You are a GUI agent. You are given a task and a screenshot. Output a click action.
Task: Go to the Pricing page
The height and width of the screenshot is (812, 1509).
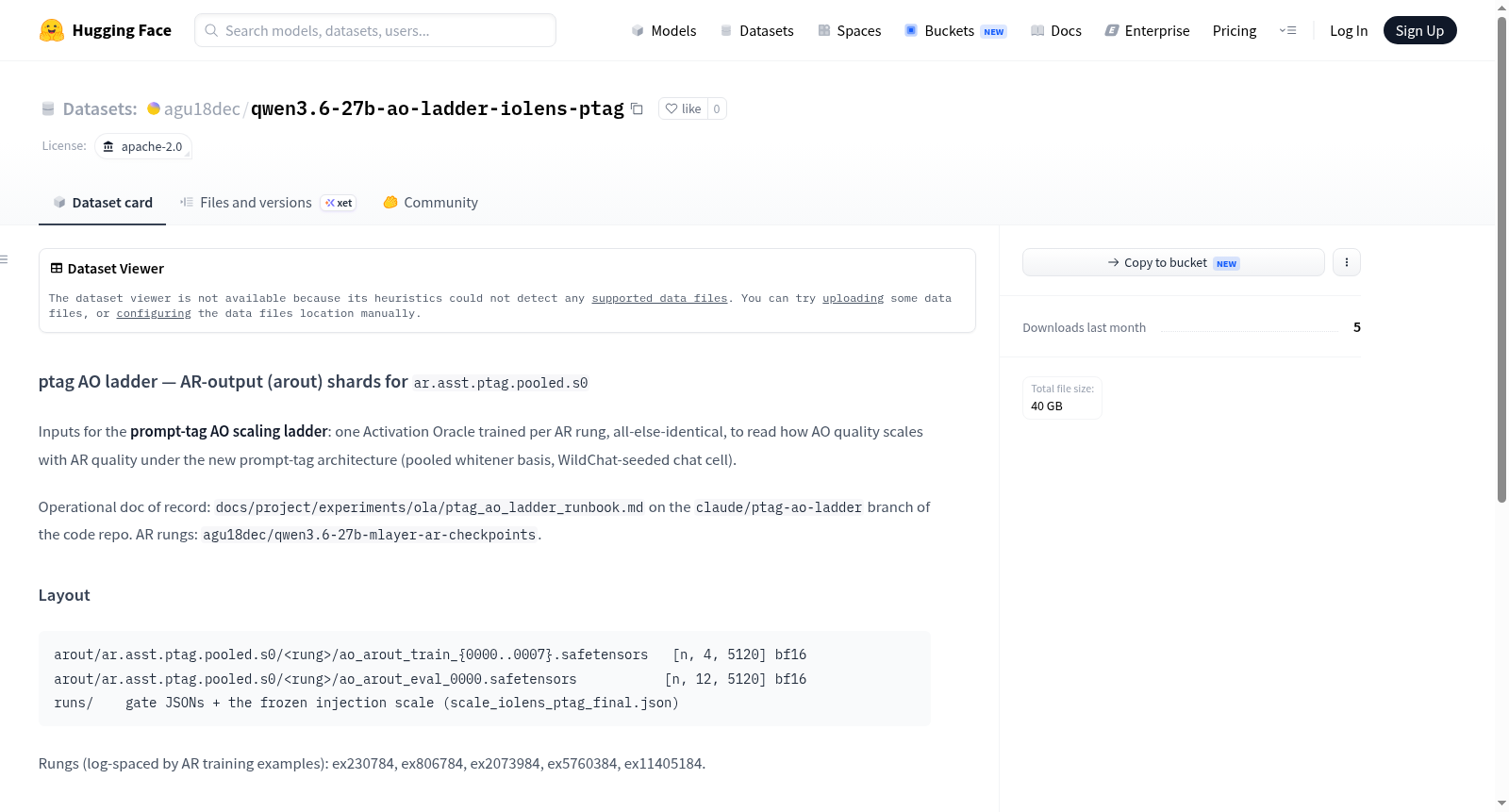(x=1235, y=30)
